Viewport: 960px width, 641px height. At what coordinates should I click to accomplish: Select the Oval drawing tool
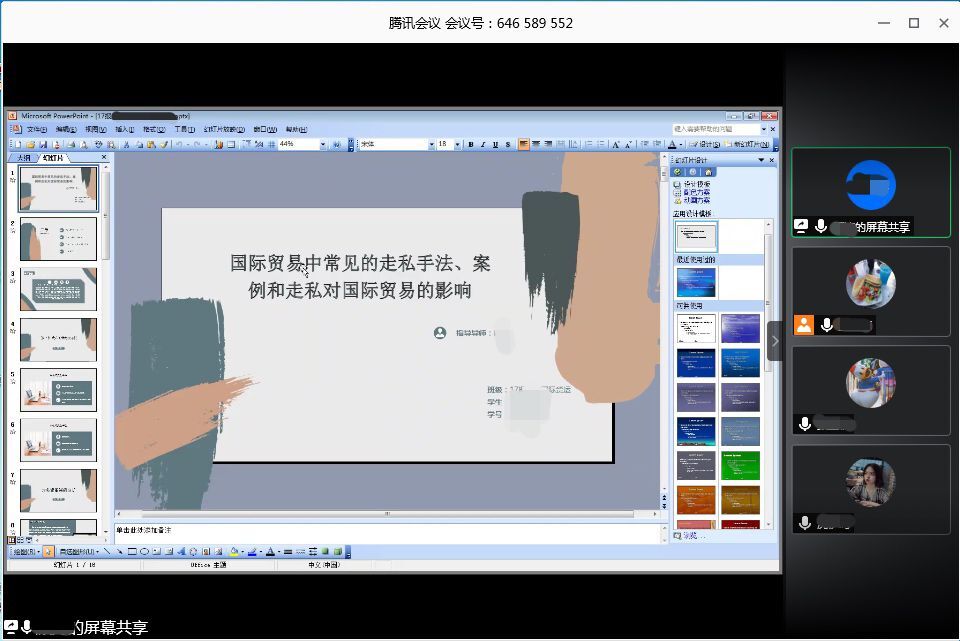pos(144,551)
